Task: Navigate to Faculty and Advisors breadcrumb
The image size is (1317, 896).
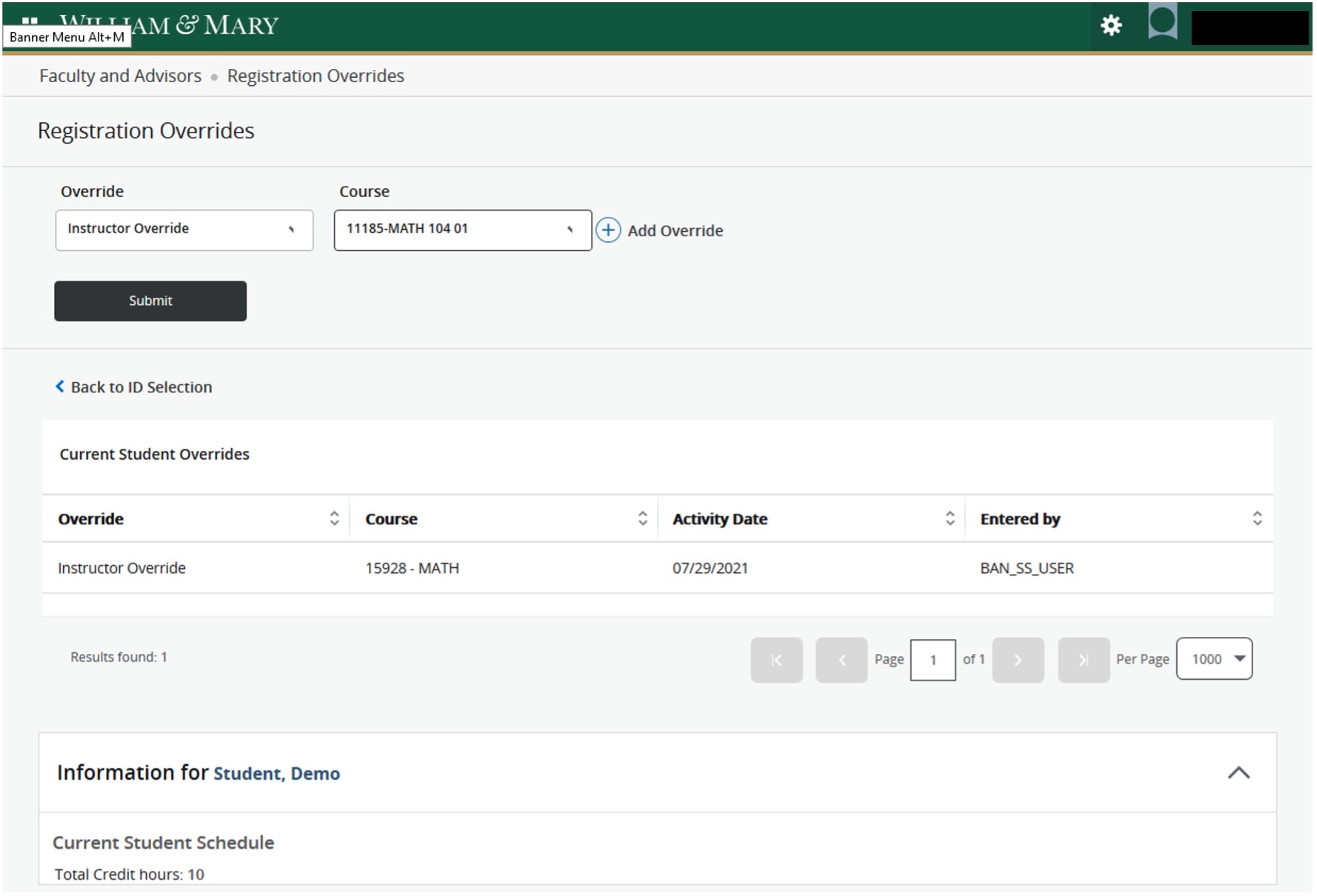Action: 119,75
